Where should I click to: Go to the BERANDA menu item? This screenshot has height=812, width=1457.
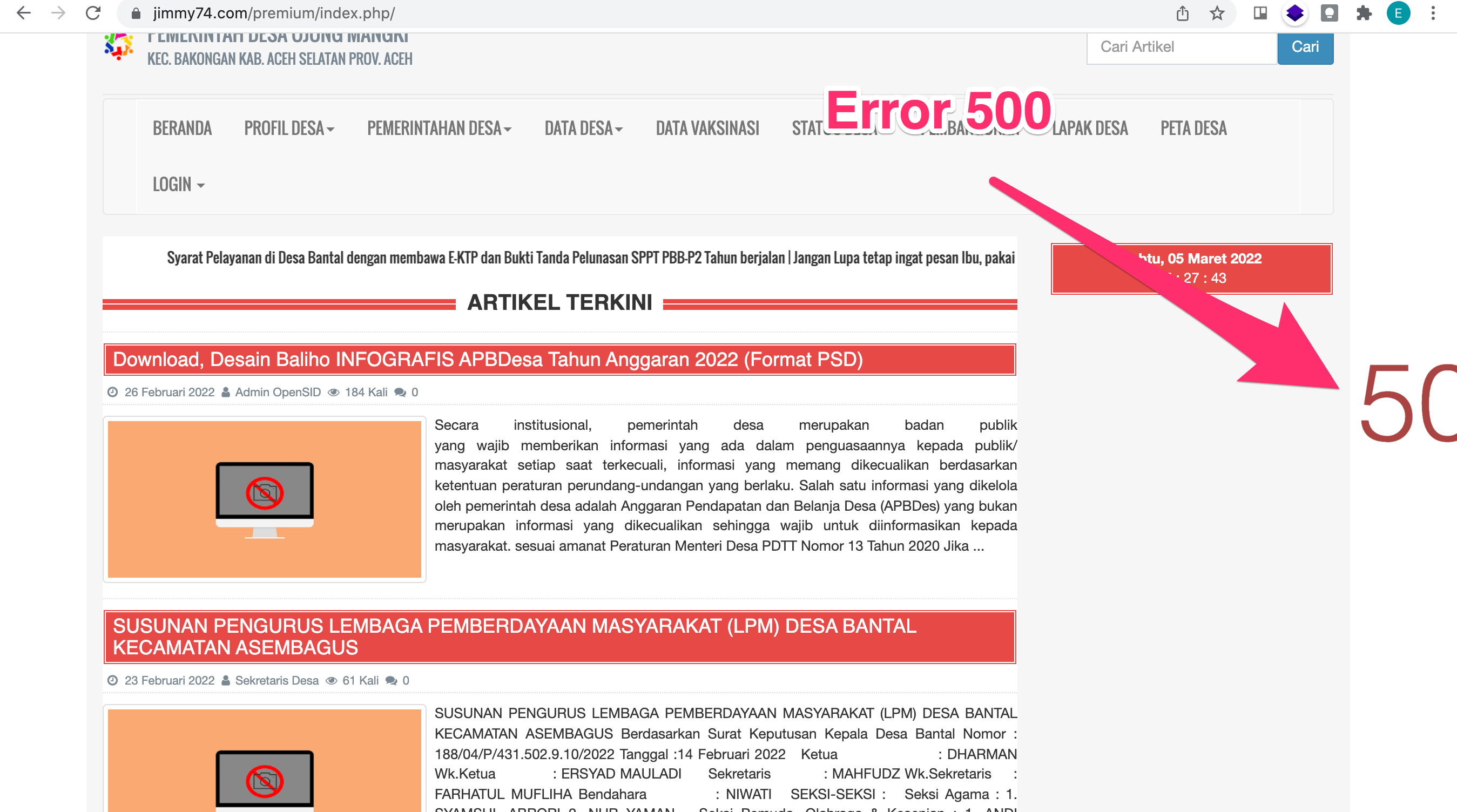pyautogui.click(x=182, y=128)
